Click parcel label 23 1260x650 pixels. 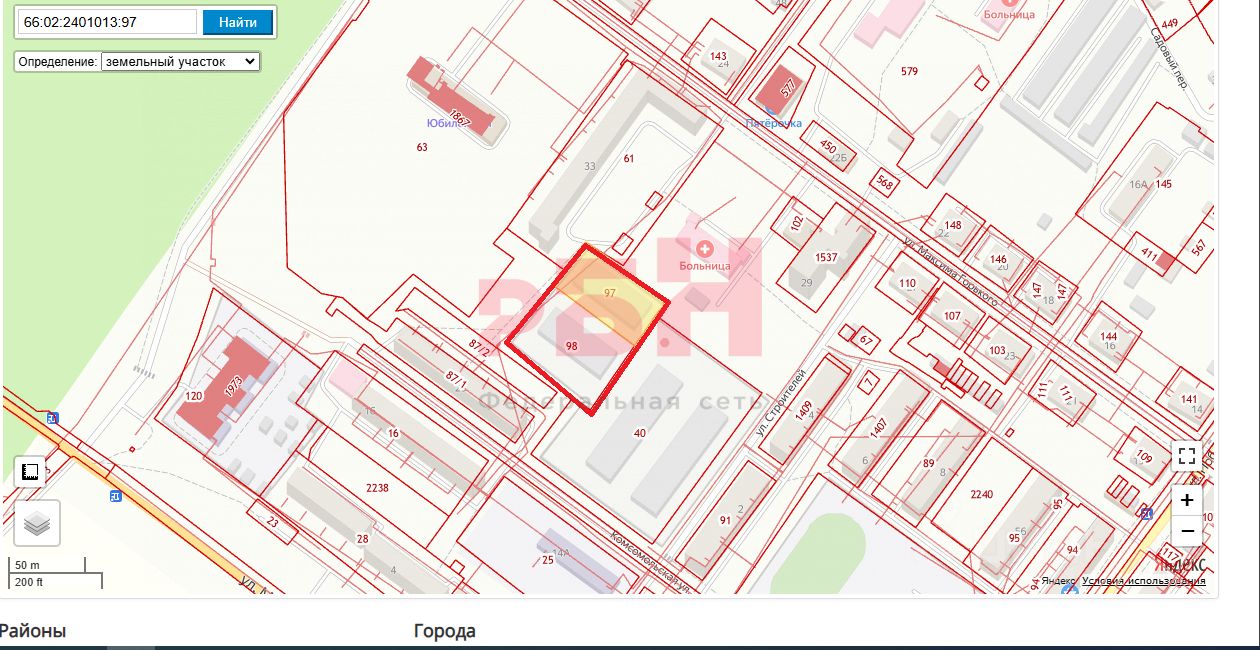(x=273, y=521)
